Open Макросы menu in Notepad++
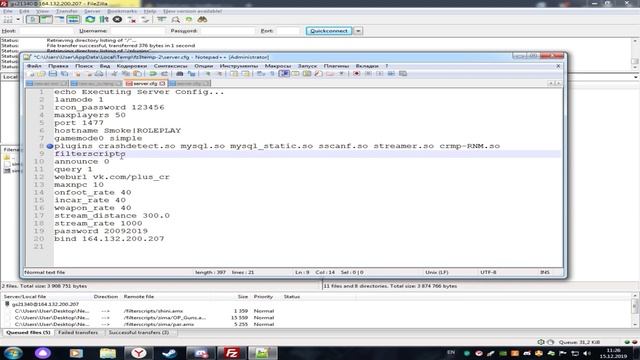Screen dimensions: 640x360 tap(278, 66)
